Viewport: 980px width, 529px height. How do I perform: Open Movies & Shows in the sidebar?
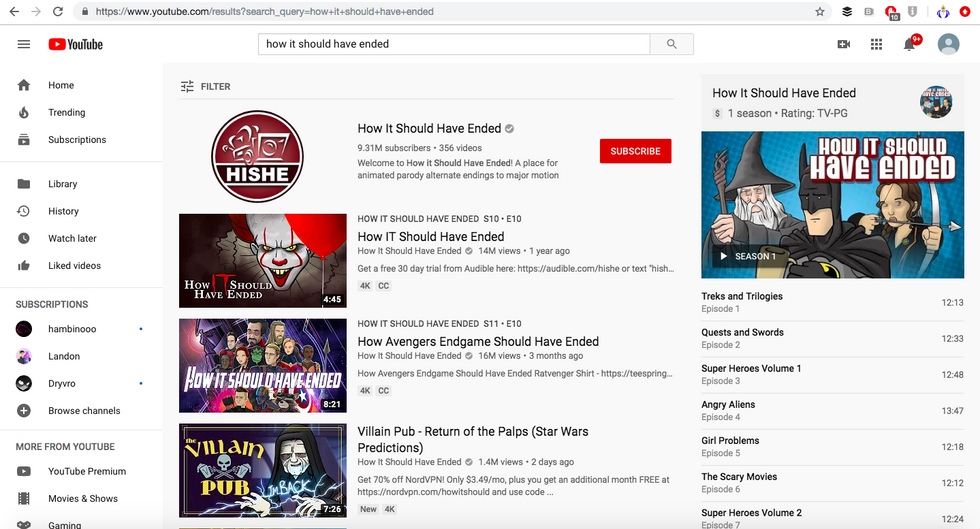tap(81, 498)
